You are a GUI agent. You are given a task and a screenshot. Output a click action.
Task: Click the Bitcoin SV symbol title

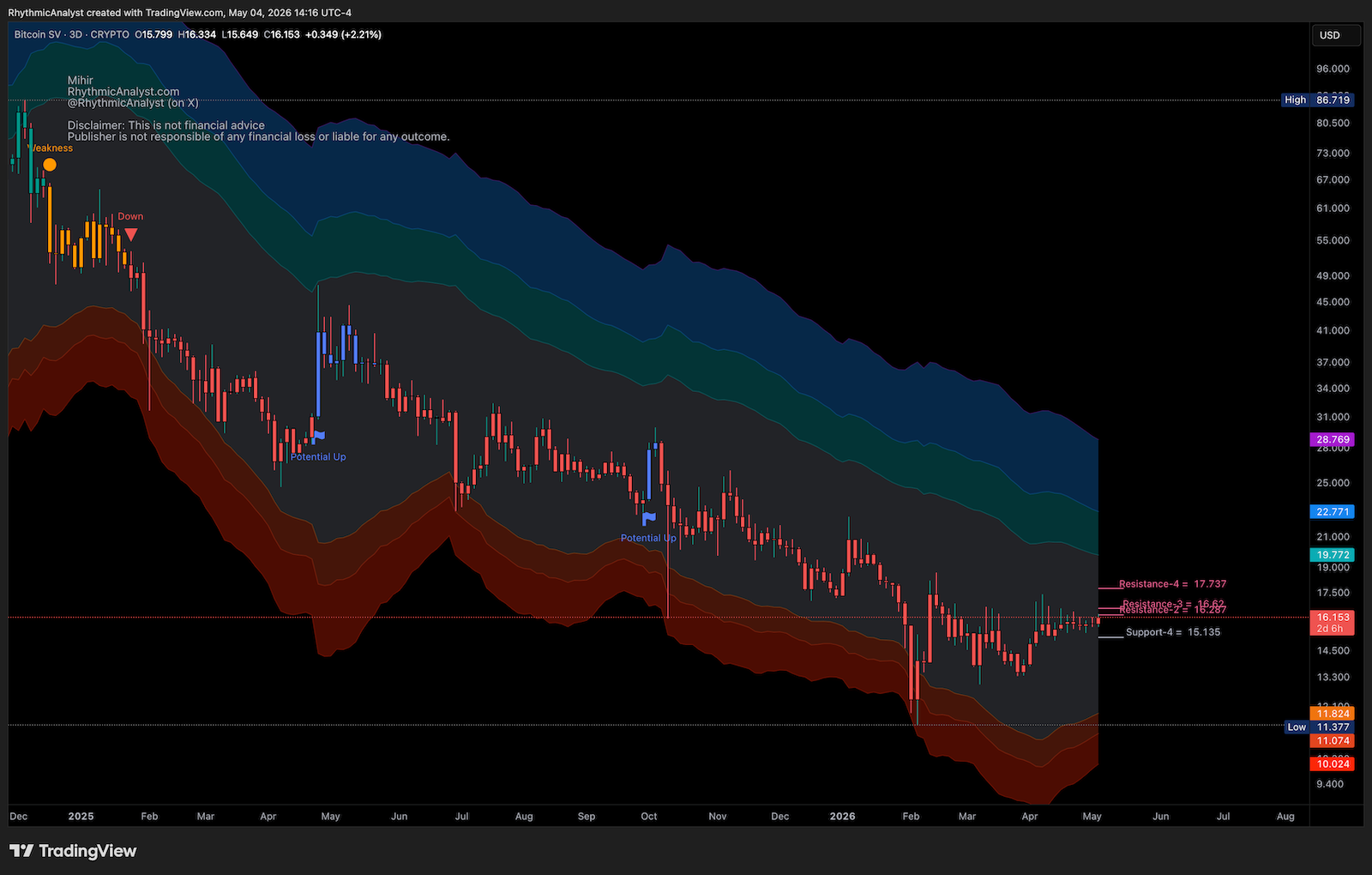[38, 35]
